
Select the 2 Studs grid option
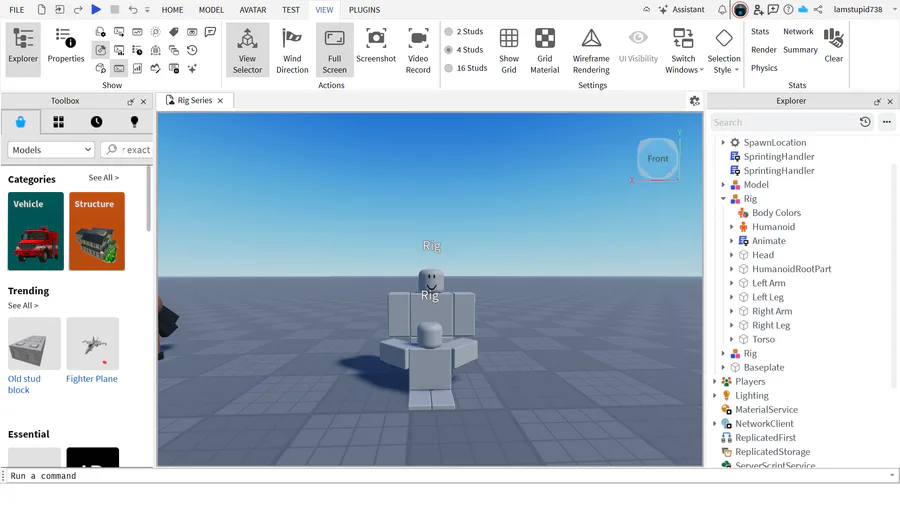(x=464, y=32)
